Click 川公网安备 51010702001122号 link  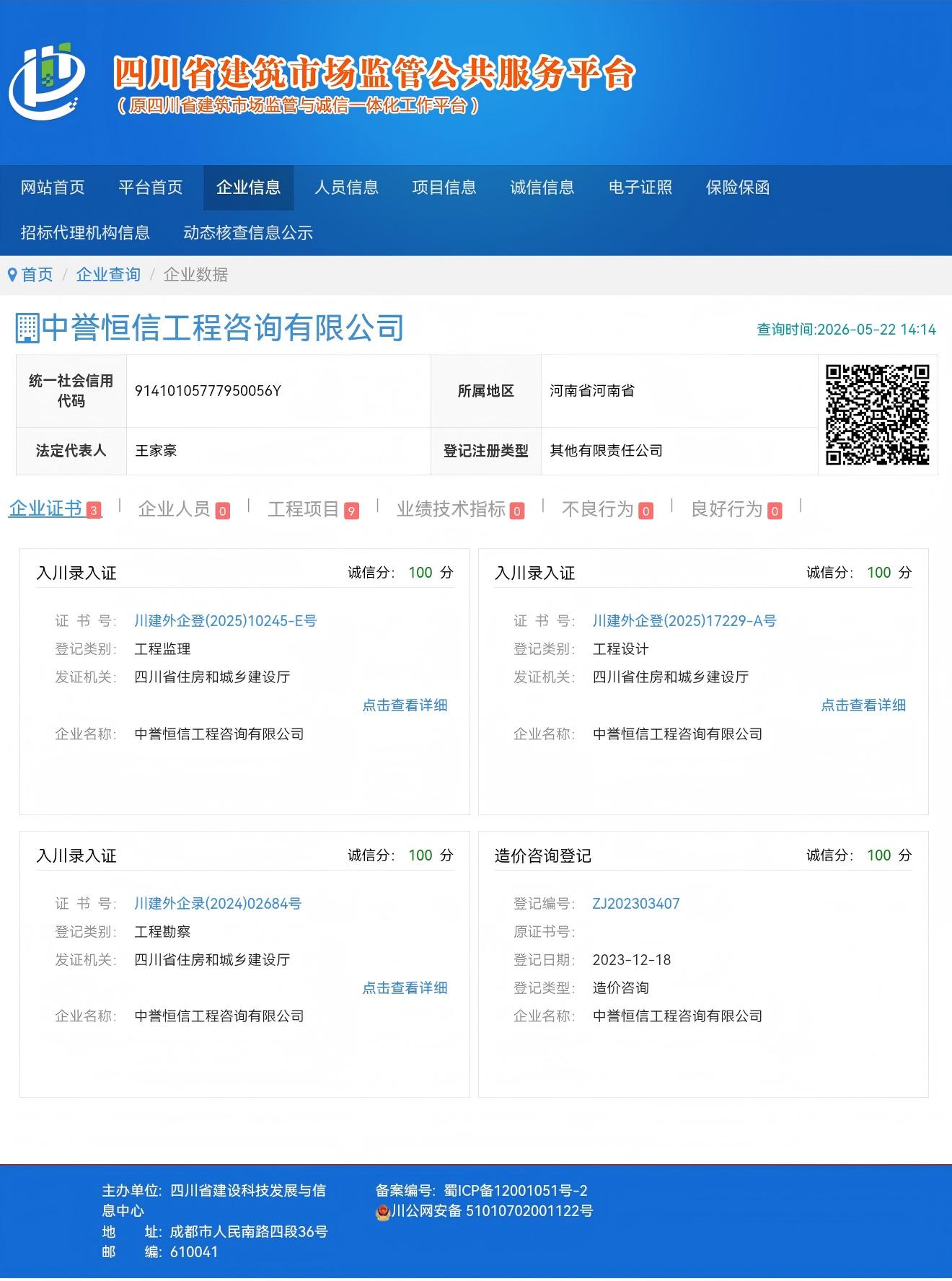tap(492, 1211)
